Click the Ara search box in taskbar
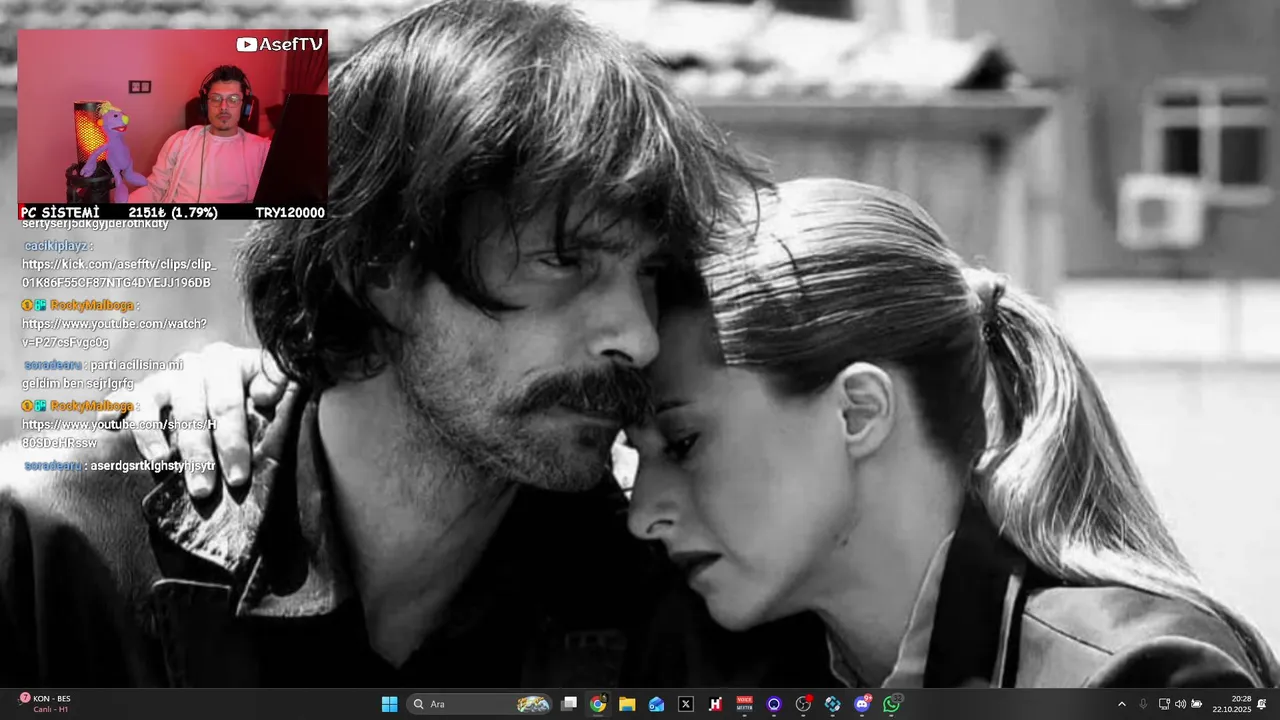The width and height of the screenshot is (1280, 720). [x=480, y=704]
